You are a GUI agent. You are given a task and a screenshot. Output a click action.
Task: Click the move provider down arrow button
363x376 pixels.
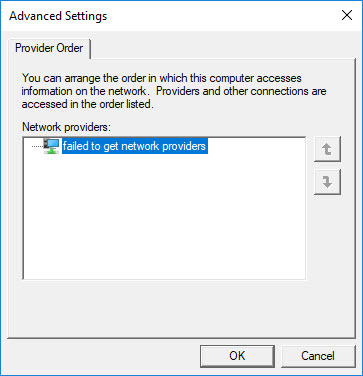[x=327, y=182]
